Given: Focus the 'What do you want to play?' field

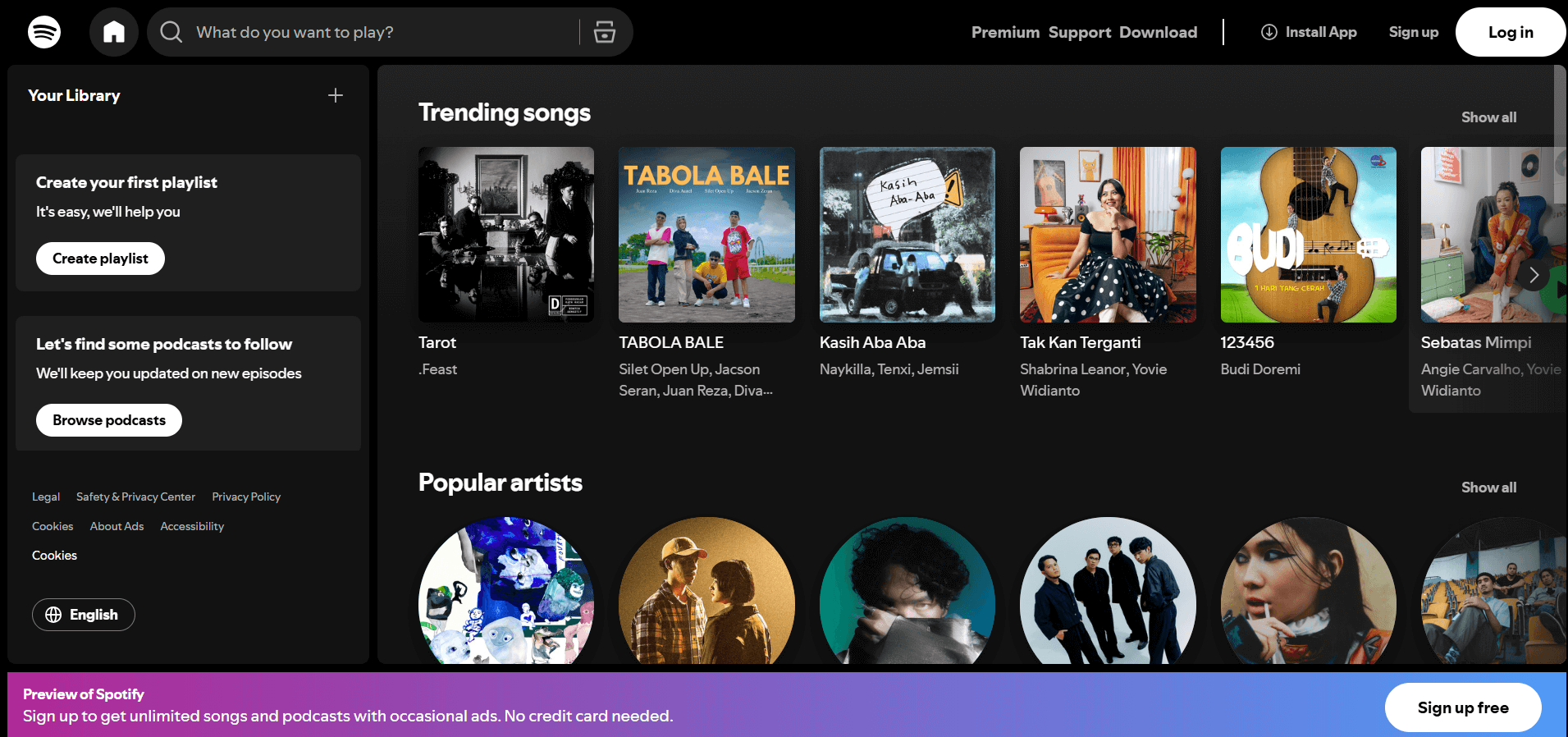Looking at the screenshot, I should click(386, 32).
